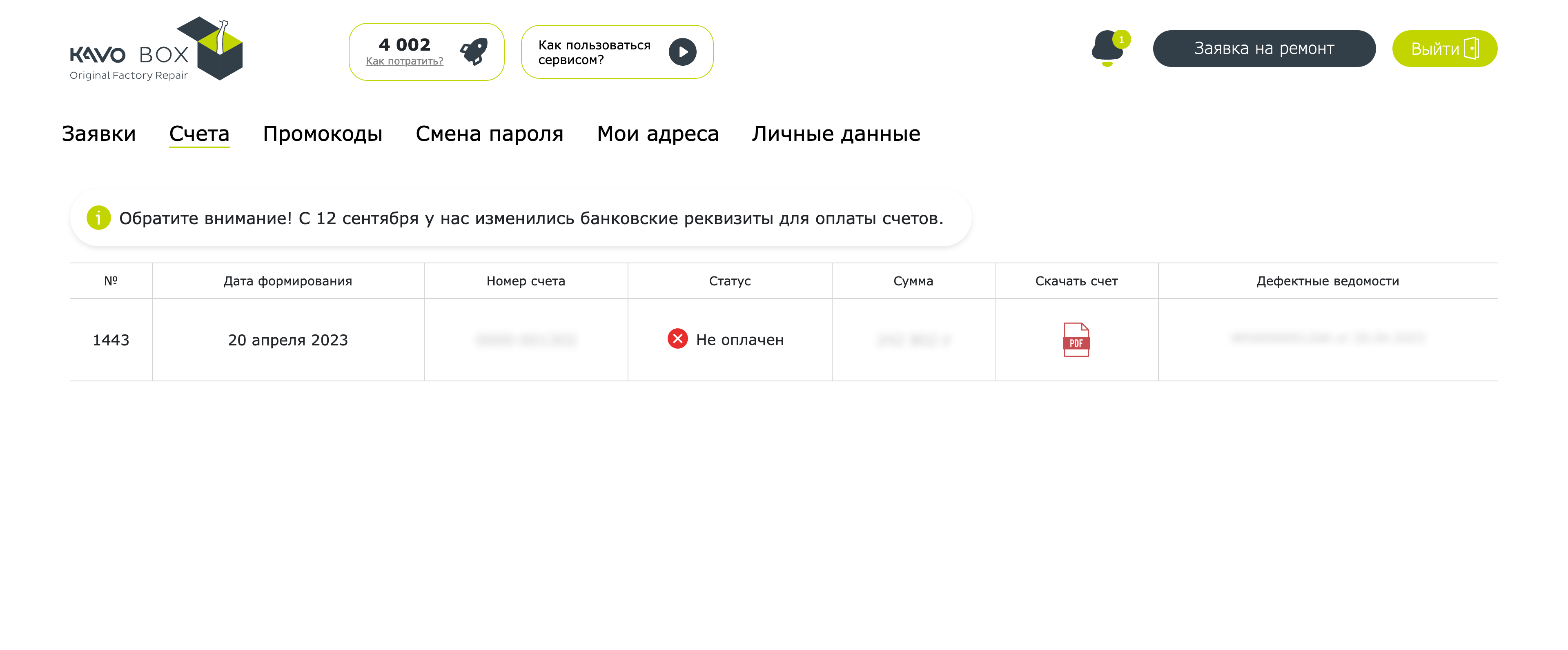The width and height of the screenshot is (1568, 650).
Task: Click the Дефектные ведомости column header
Action: (x=1327, y=281)
